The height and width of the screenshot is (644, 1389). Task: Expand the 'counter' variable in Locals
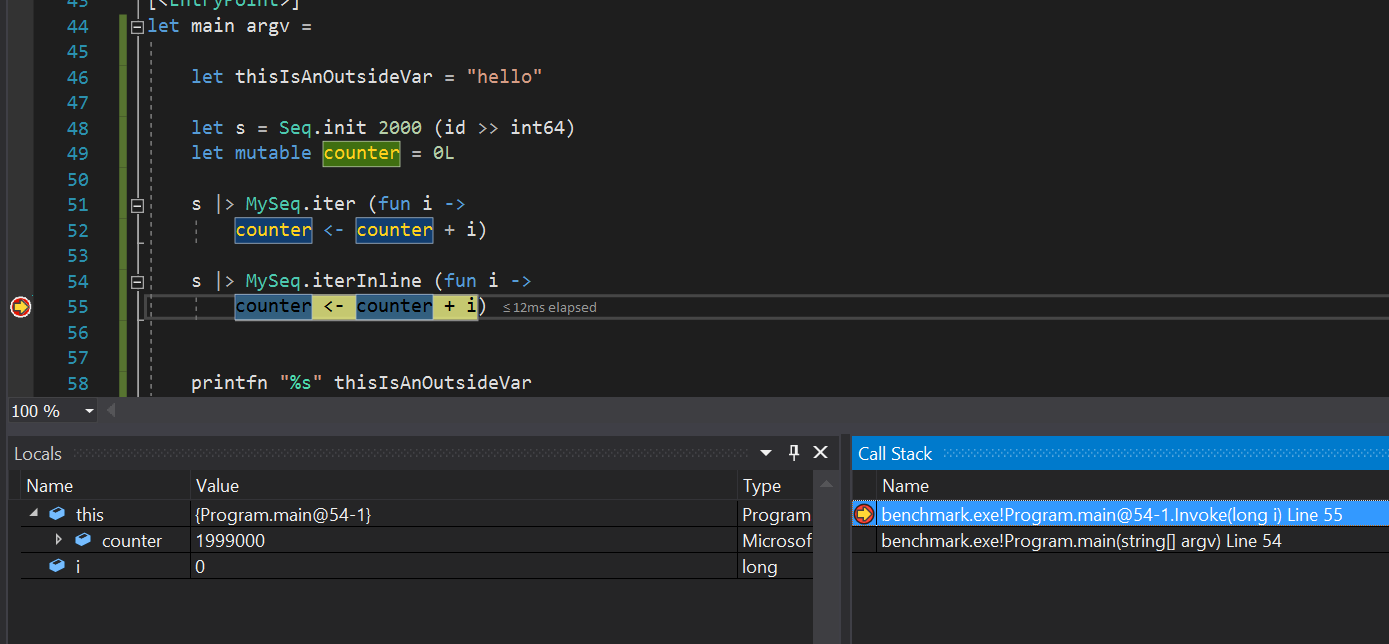[58, 540]
